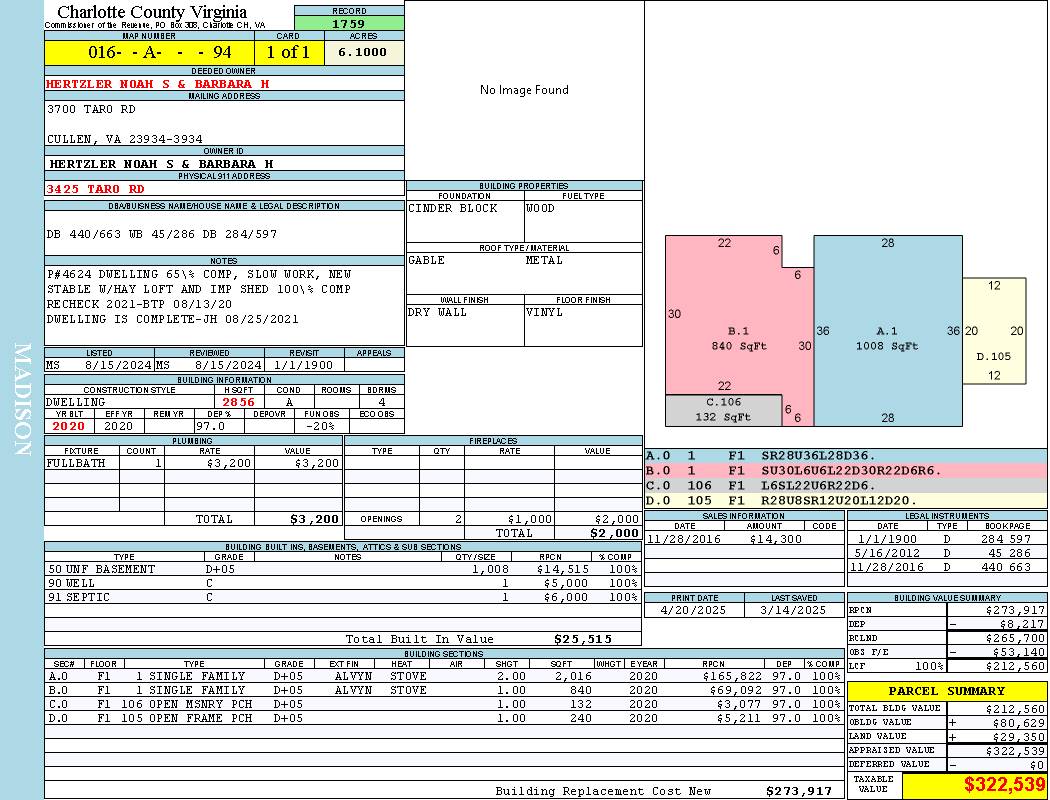Click roof material value METAL
This screenshot has width=1050, height=800.
pyautogui.click(x=544, y=260)
